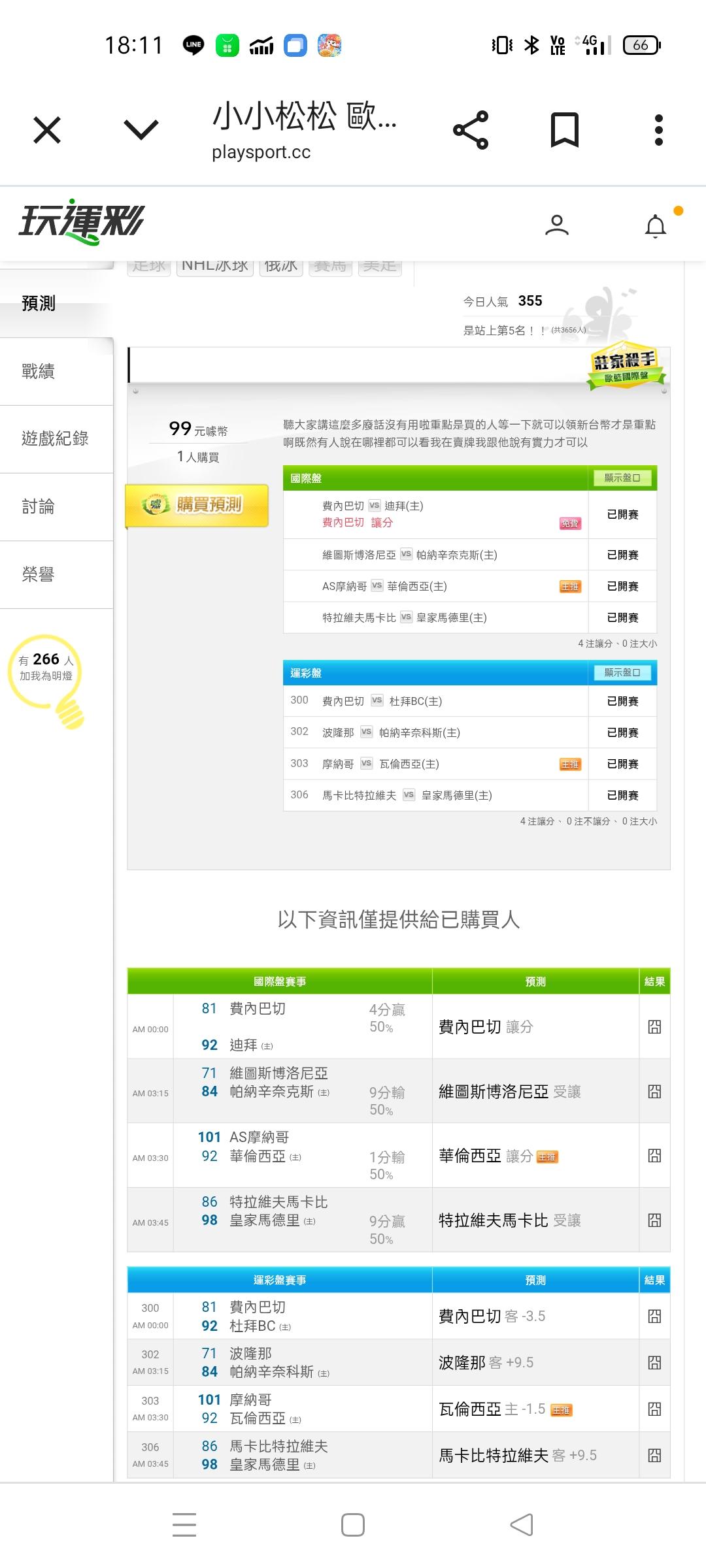Select the NHL冰球 league tab
This screenshot has height=1568, width=706.
(x=214, y=265)
